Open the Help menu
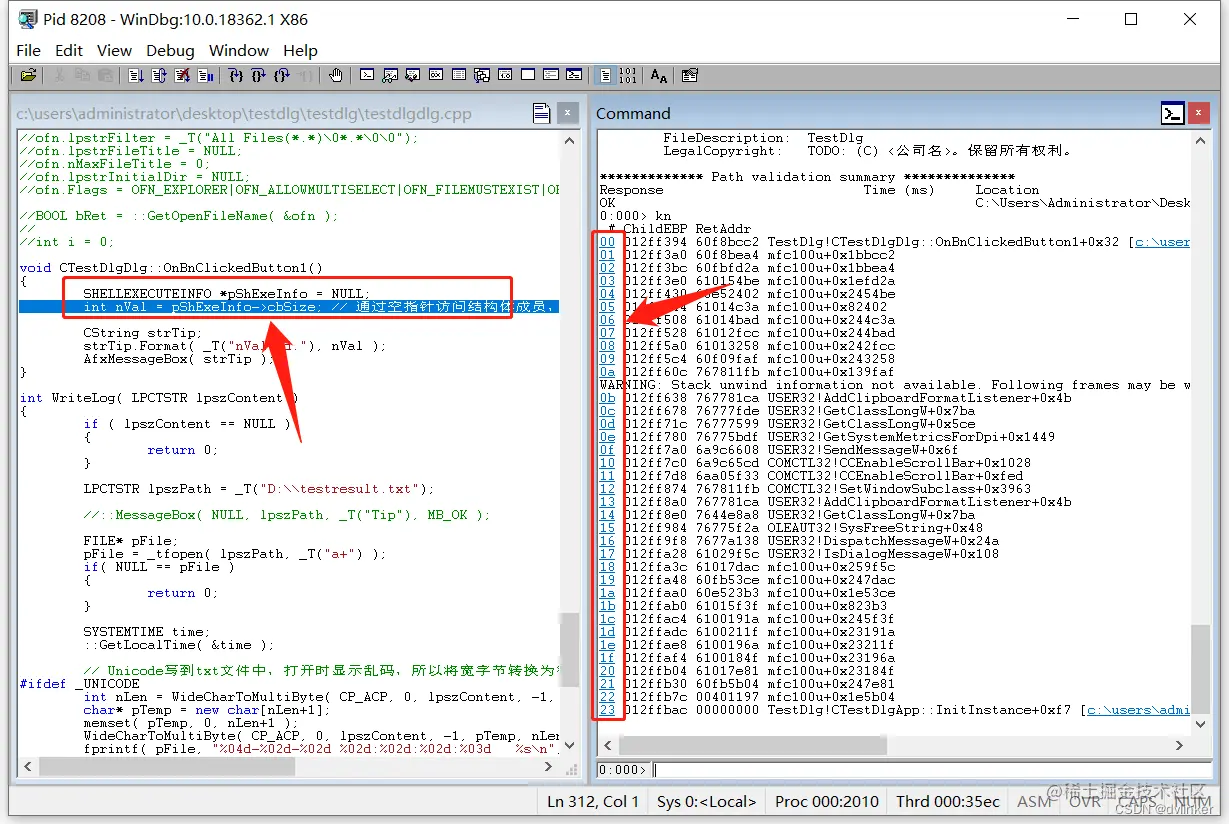The image size is (1229, 824). [300, 50]
